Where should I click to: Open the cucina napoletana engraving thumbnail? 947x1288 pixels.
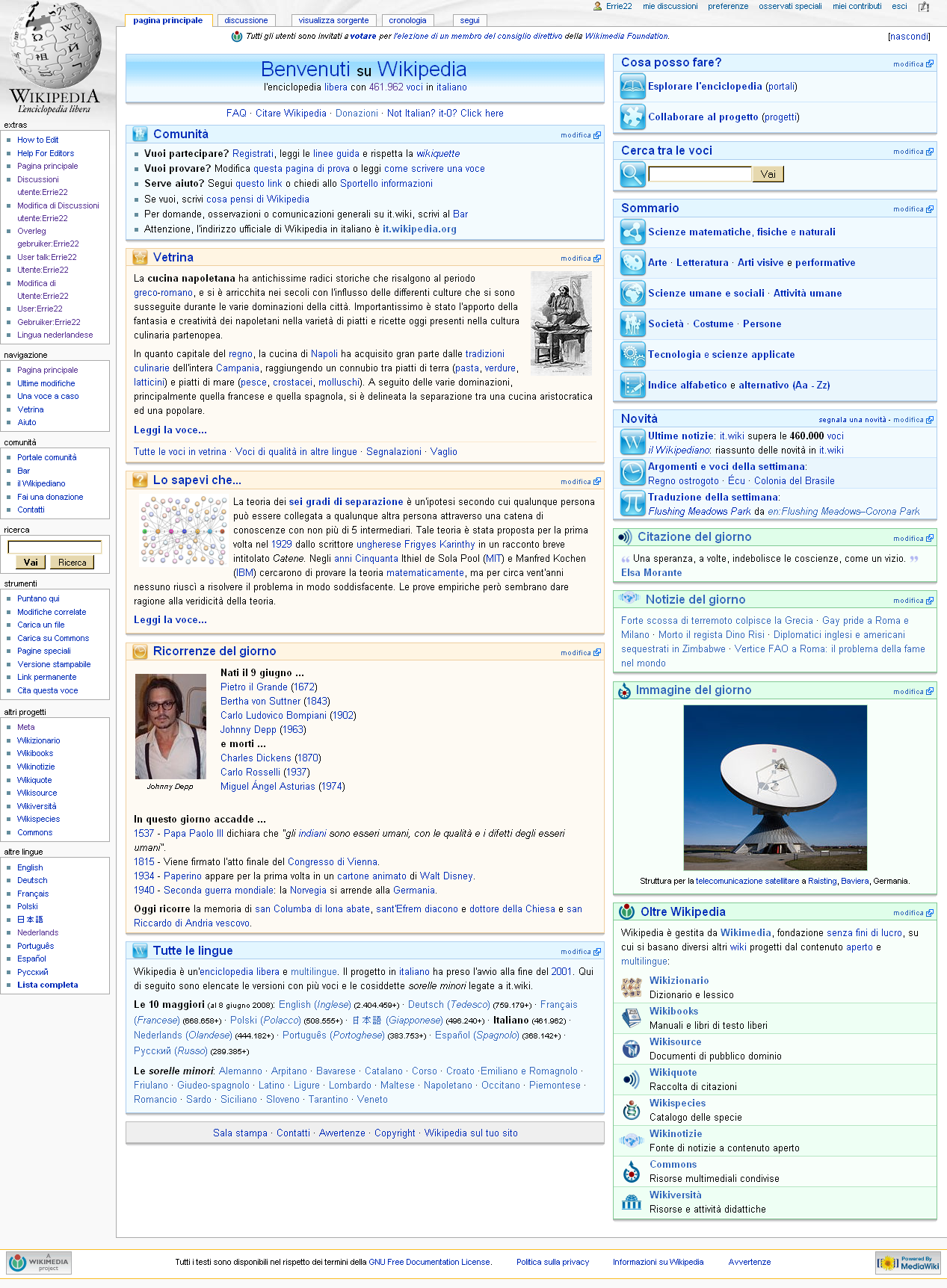point(561,323)
